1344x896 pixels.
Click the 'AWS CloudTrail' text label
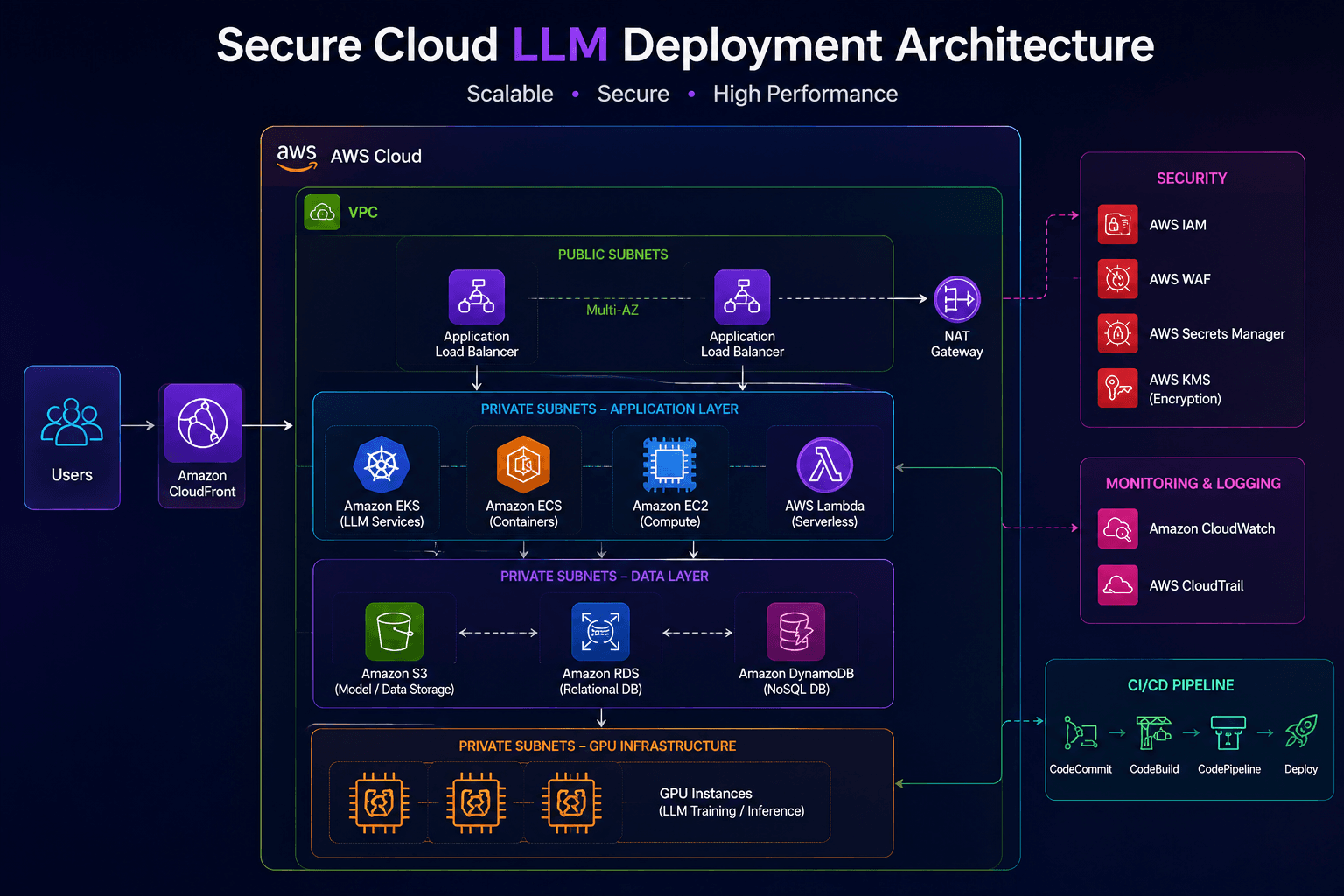[1196, 585]
